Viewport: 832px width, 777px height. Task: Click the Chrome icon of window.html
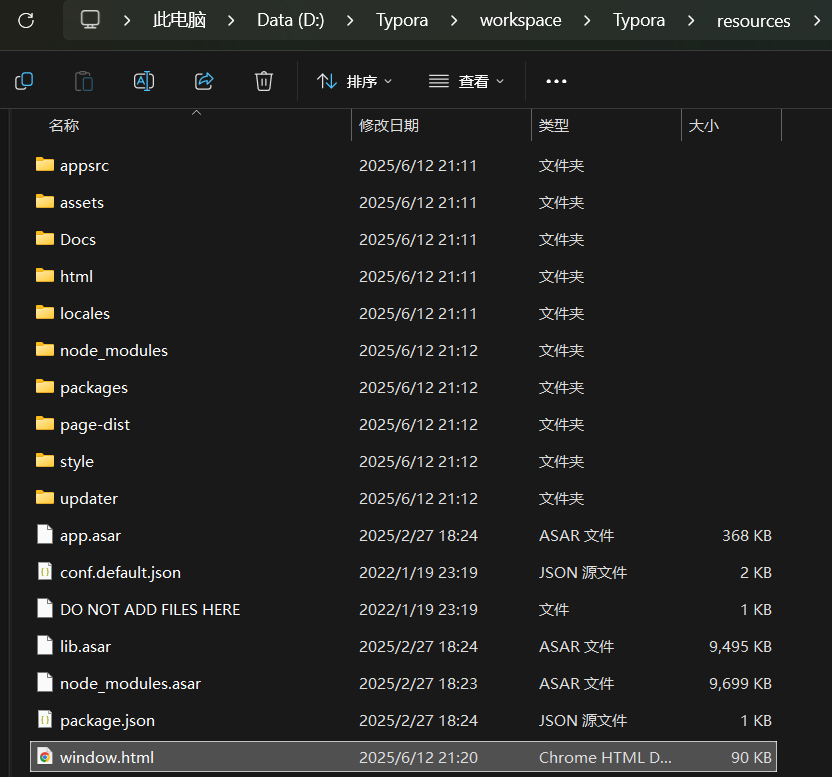(x=45, y=756)
